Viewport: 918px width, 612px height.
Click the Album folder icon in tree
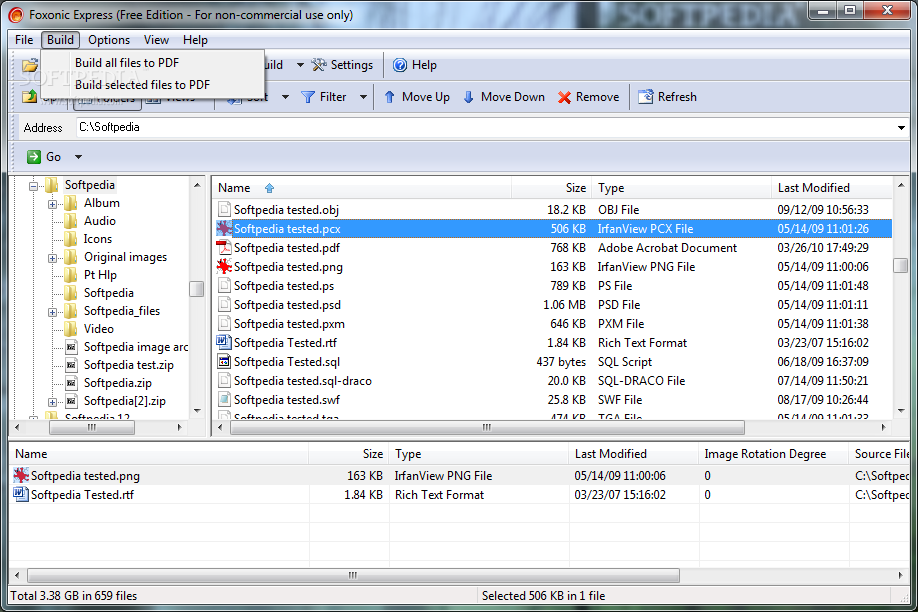(x=71, y=203)
